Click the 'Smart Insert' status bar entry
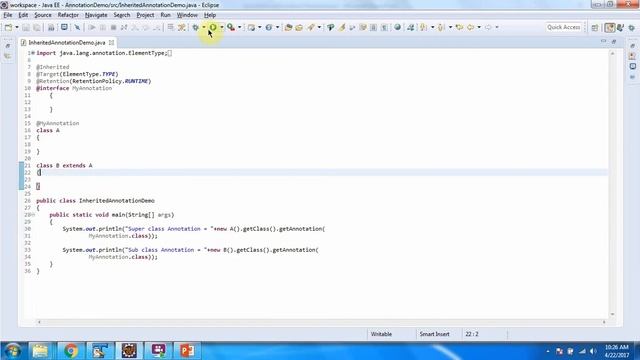This screenshot has height=360, width=640. [x=434, y=334]
